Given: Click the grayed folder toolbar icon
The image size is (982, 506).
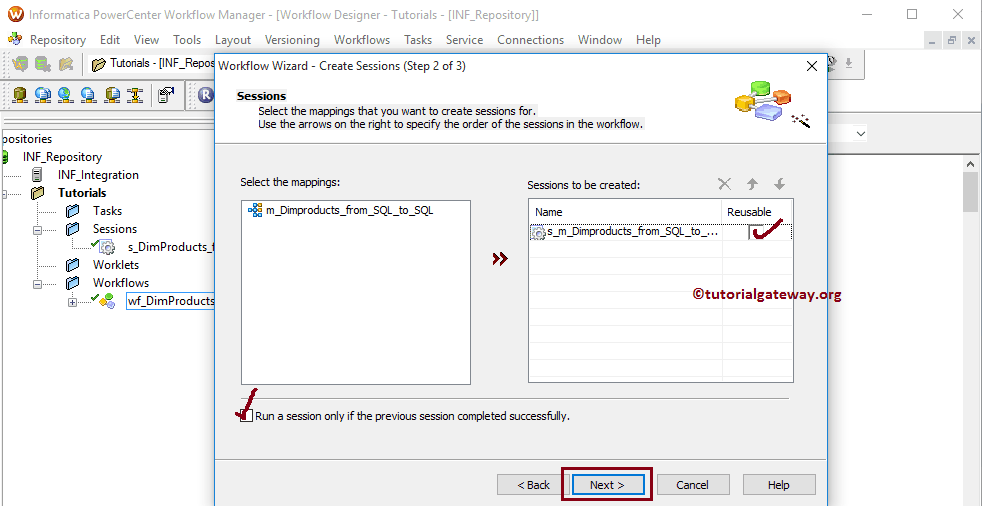Looking at the screenshot, I should pos(66,63).
